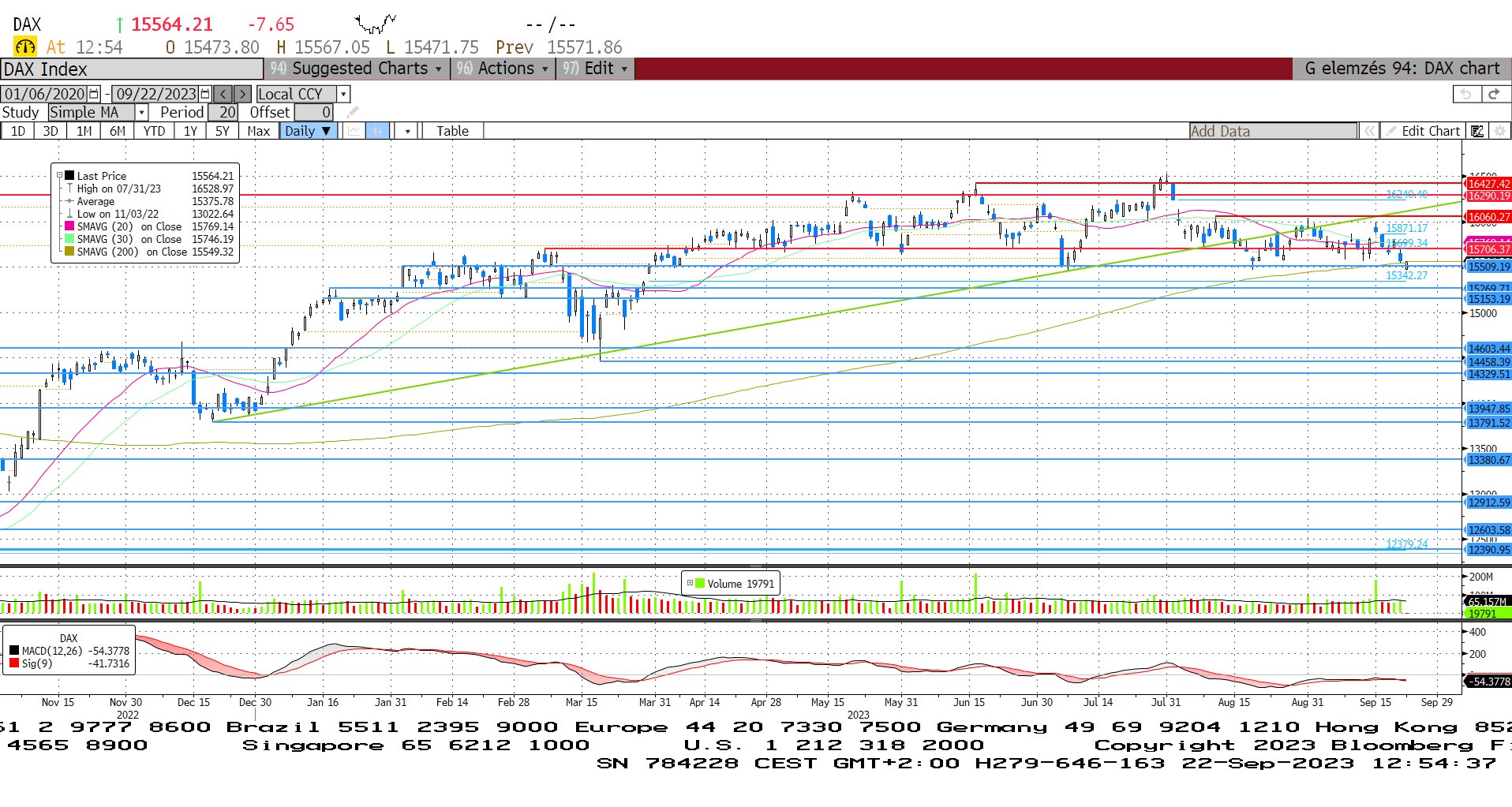Click the Edit Chart button
1512x807 pixels.
coord(1423,131)
